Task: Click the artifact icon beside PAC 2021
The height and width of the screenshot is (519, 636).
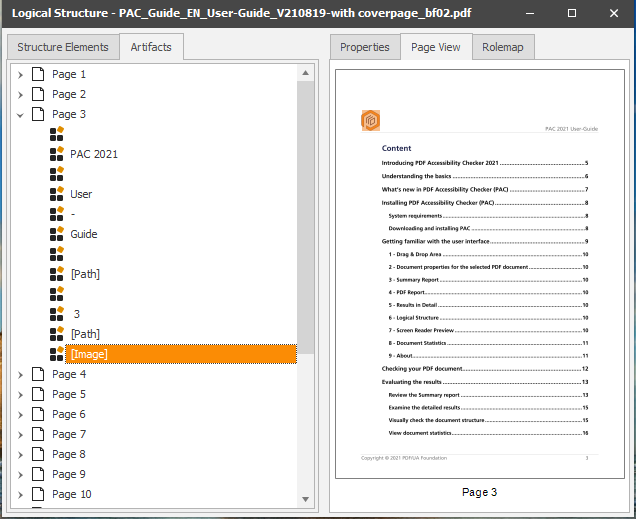Action: (57, 154)
